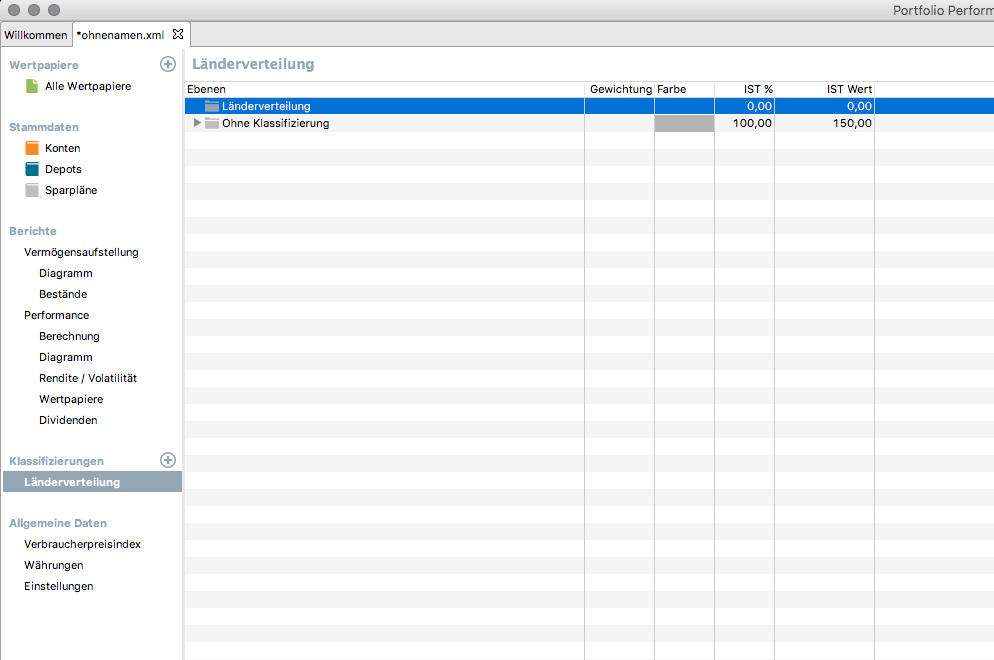The height and width of the screenshot is (660, 994).
Task: Click the 150,00 IST Wert value
Action: pyautogui.click(x=853, y=123)
